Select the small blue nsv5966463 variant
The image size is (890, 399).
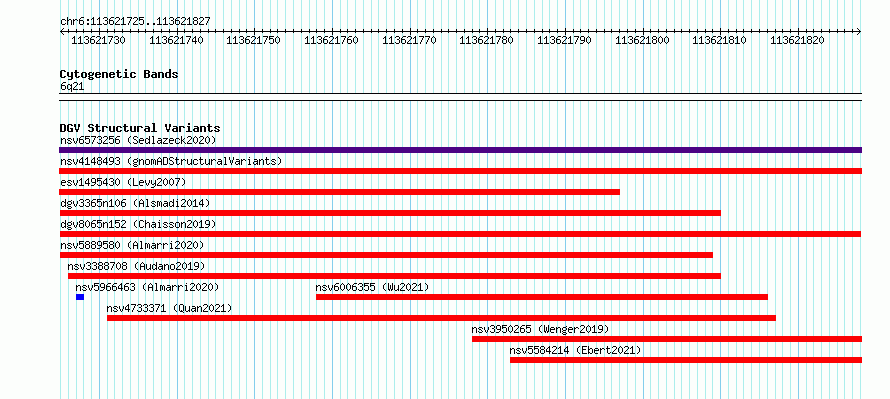point(80,297)
